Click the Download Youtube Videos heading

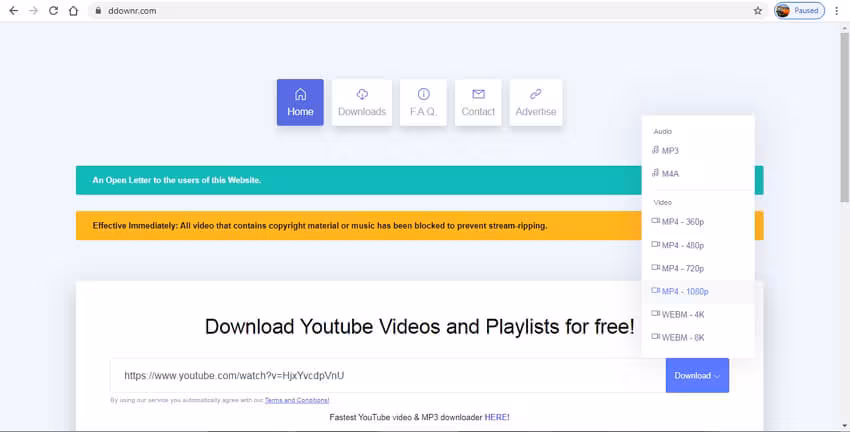pyautogui.click(x=420, y=327)
